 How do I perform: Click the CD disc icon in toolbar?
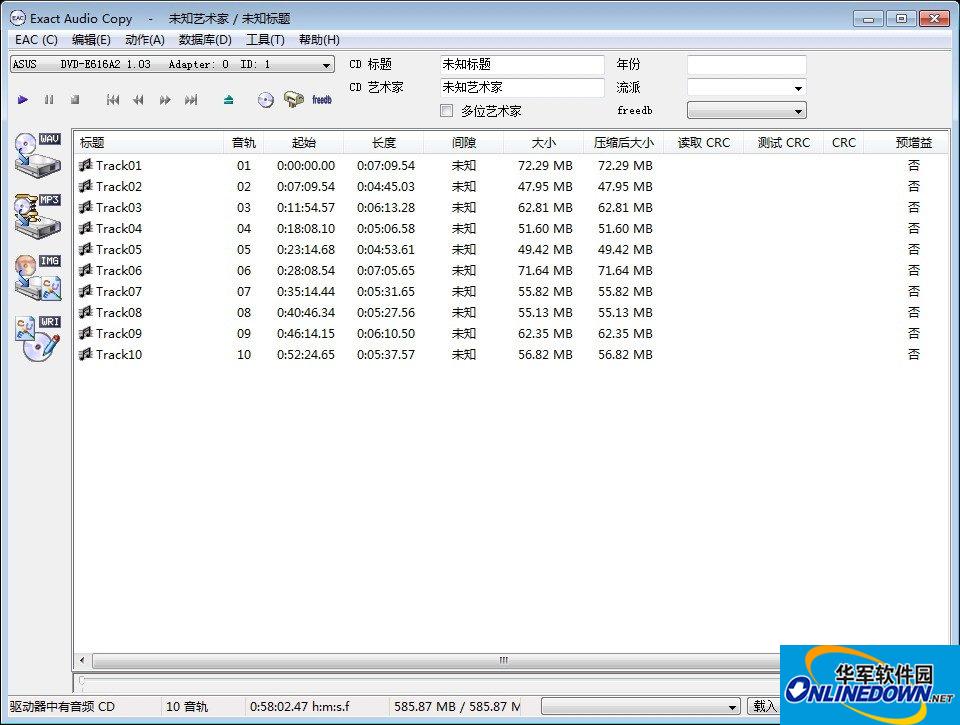266,100
